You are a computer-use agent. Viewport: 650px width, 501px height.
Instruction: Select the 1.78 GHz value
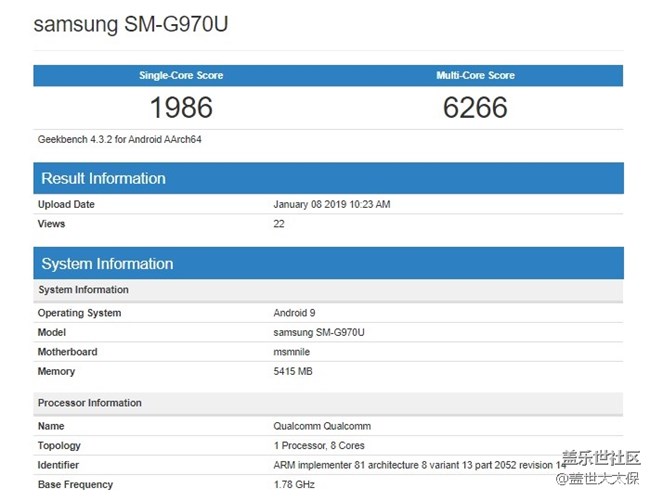pyautogui.click(x=294, y=484)
